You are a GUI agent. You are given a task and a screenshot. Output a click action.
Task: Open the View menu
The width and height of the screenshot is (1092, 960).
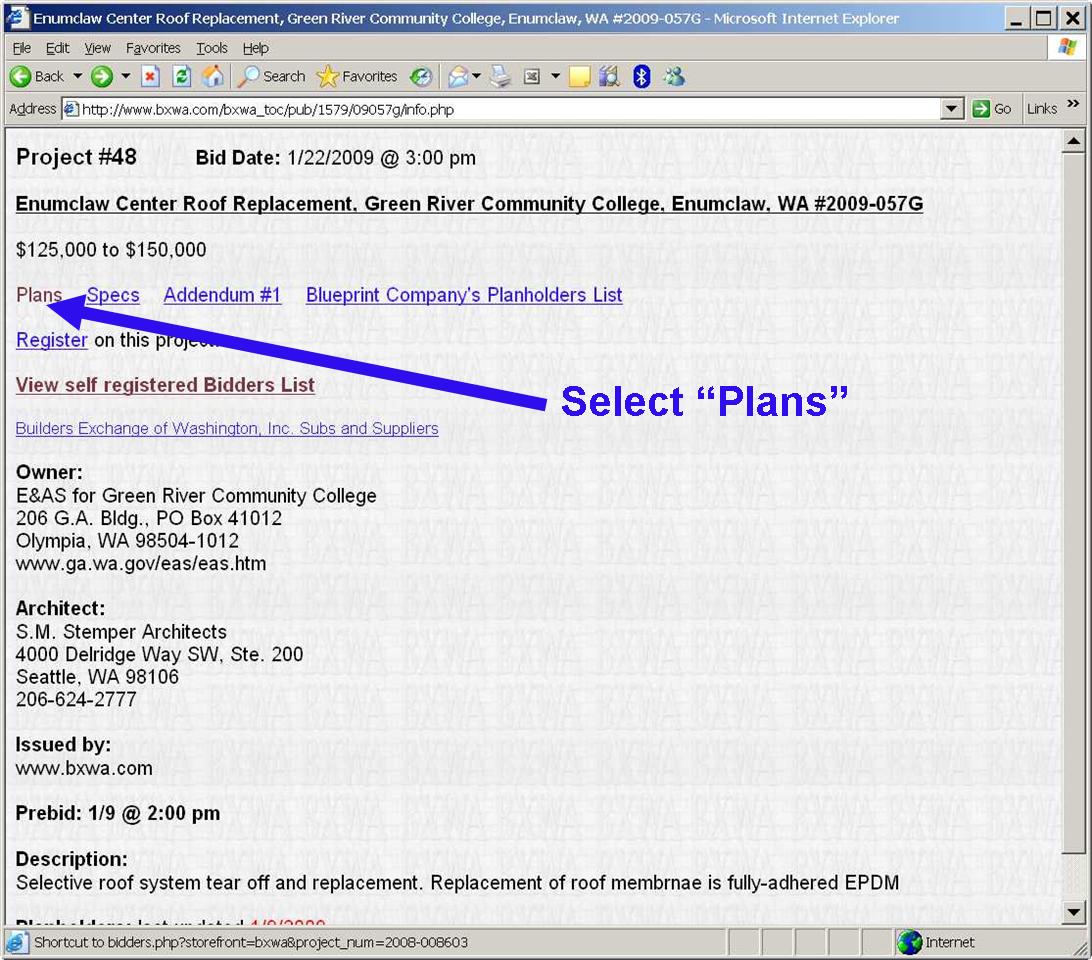97,48
